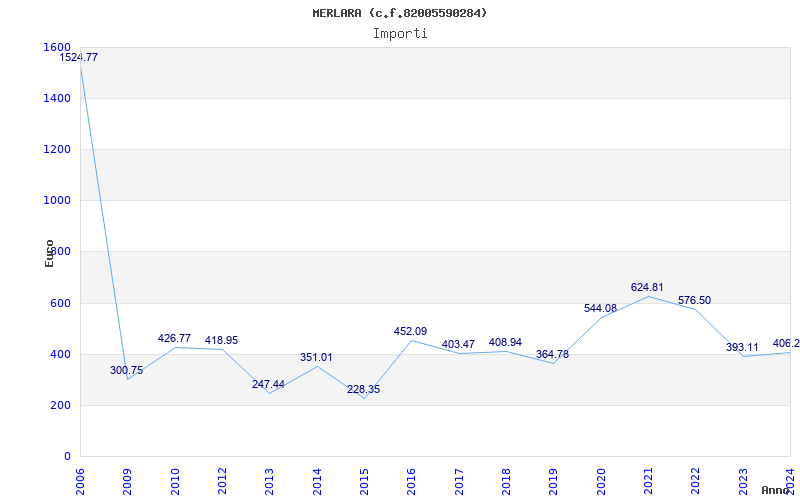Select the data label 576.50
The height and width of the screenshot is (500, 800).
[694, 300]
